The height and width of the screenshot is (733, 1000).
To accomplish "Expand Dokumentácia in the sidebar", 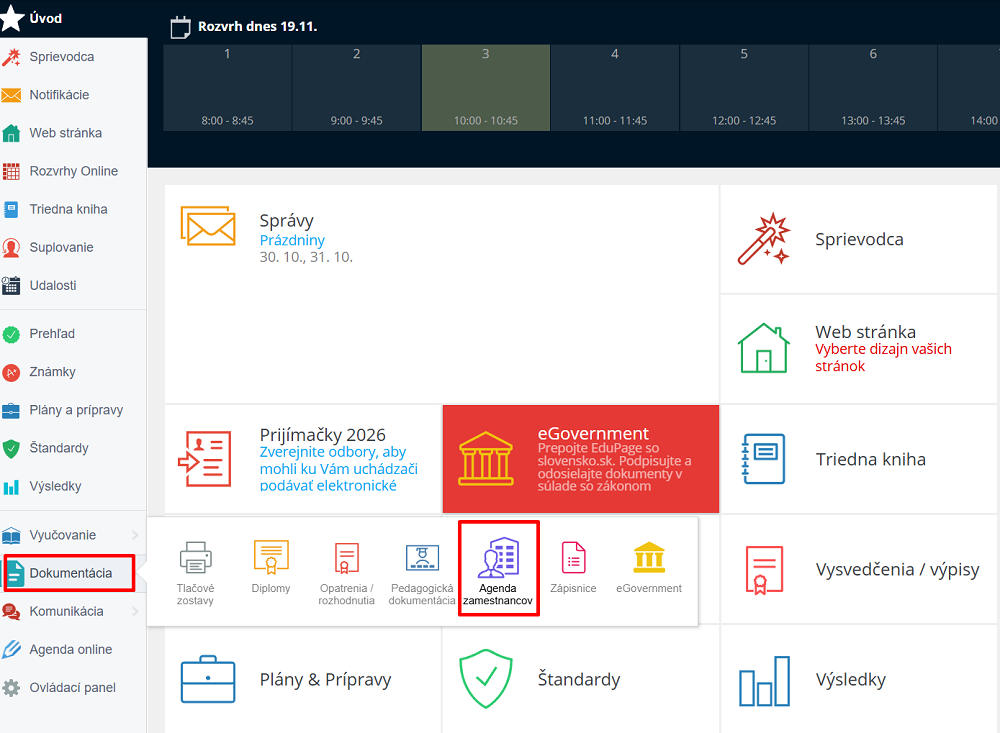I will 70,573.
